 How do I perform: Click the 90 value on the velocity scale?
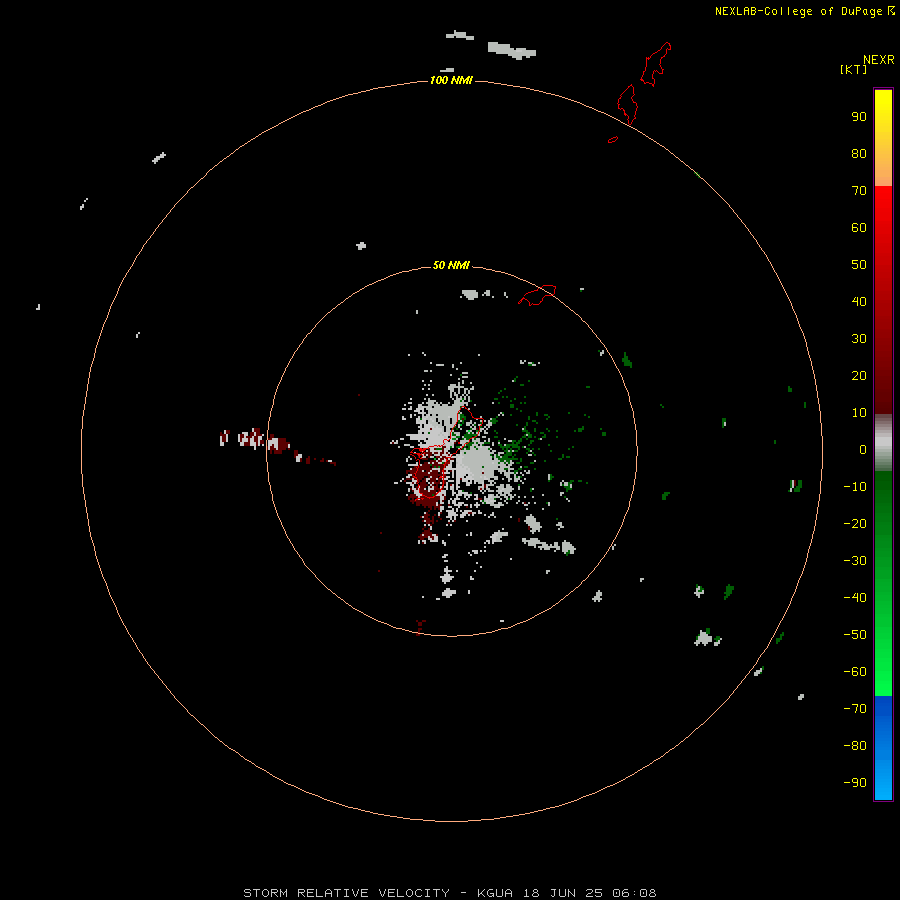(x=859, y=117)
